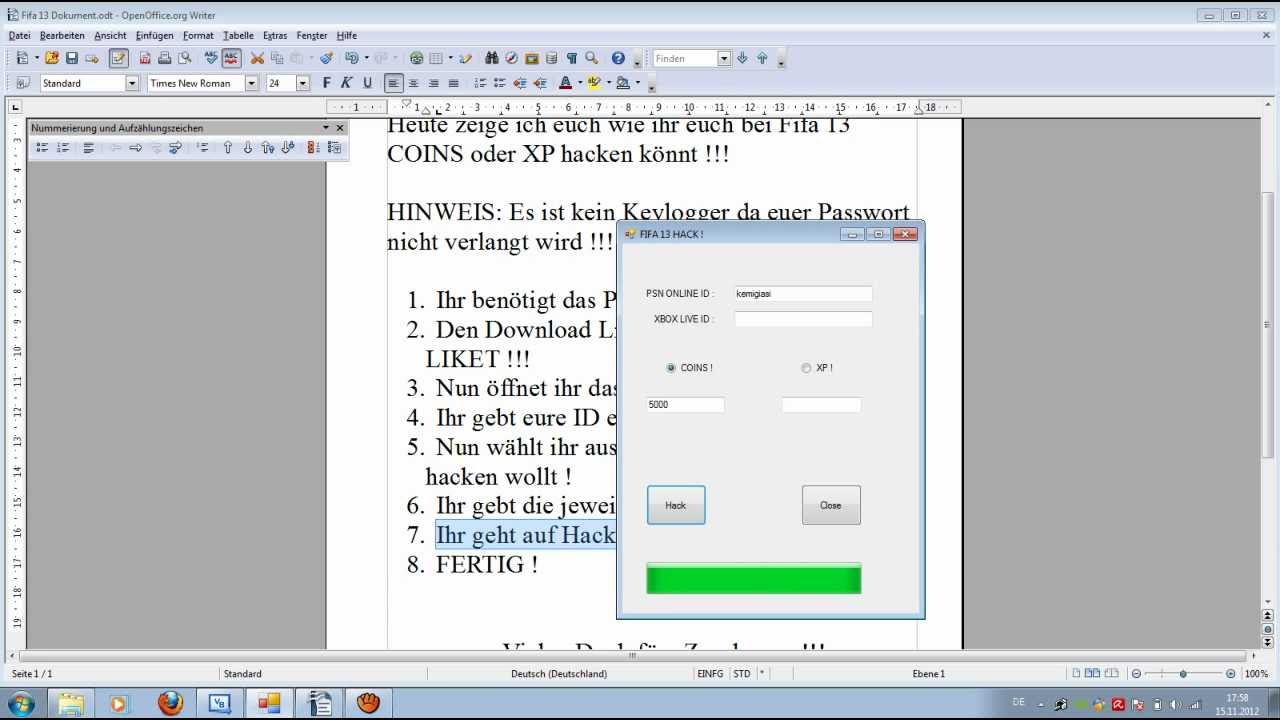The height and width of the screenshot is (720, 1280).
Task: Open the font size 24 dropdown
Action: [x=303, y=83]
